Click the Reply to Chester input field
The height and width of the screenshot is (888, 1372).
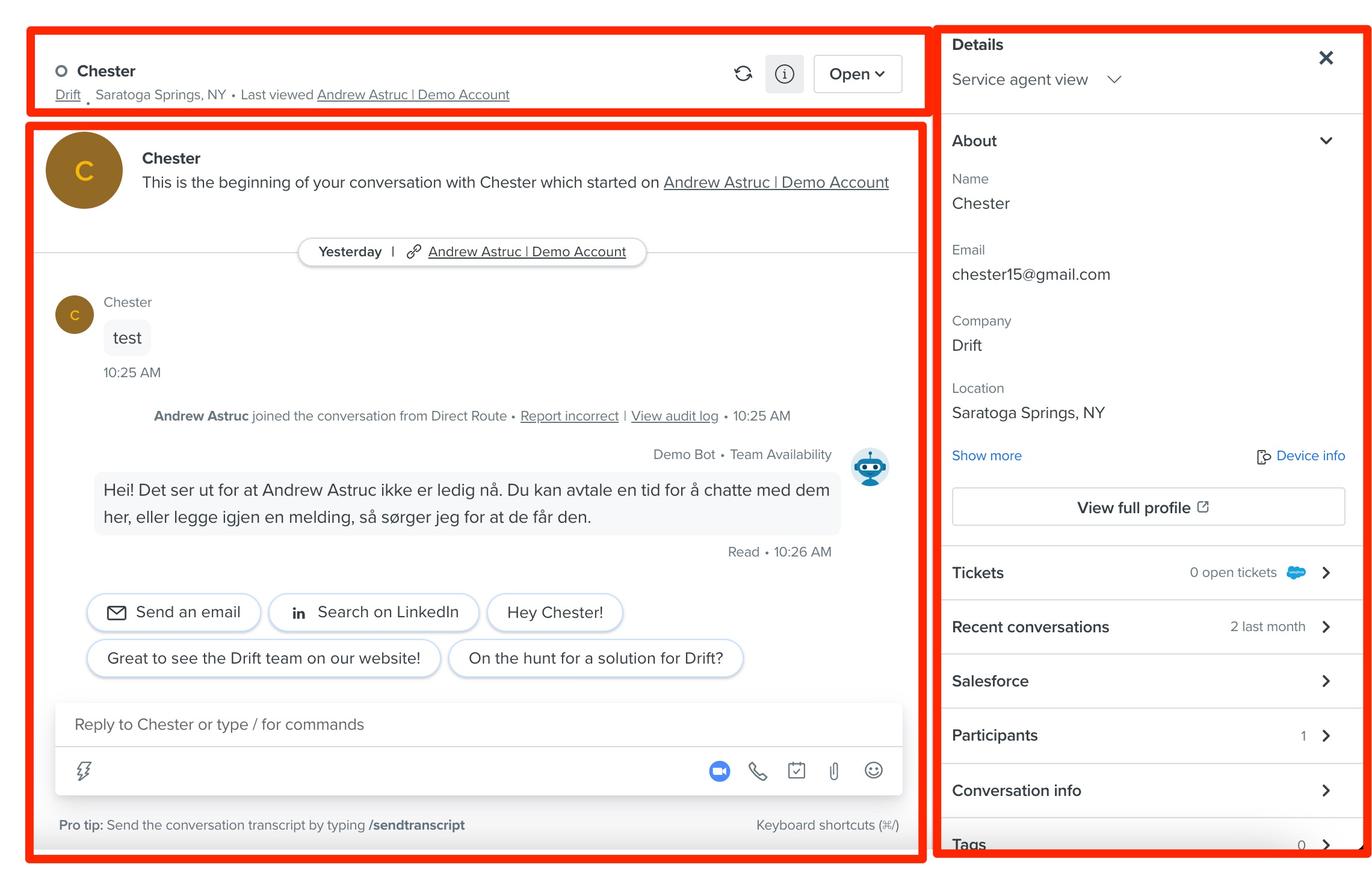(479, 725)
